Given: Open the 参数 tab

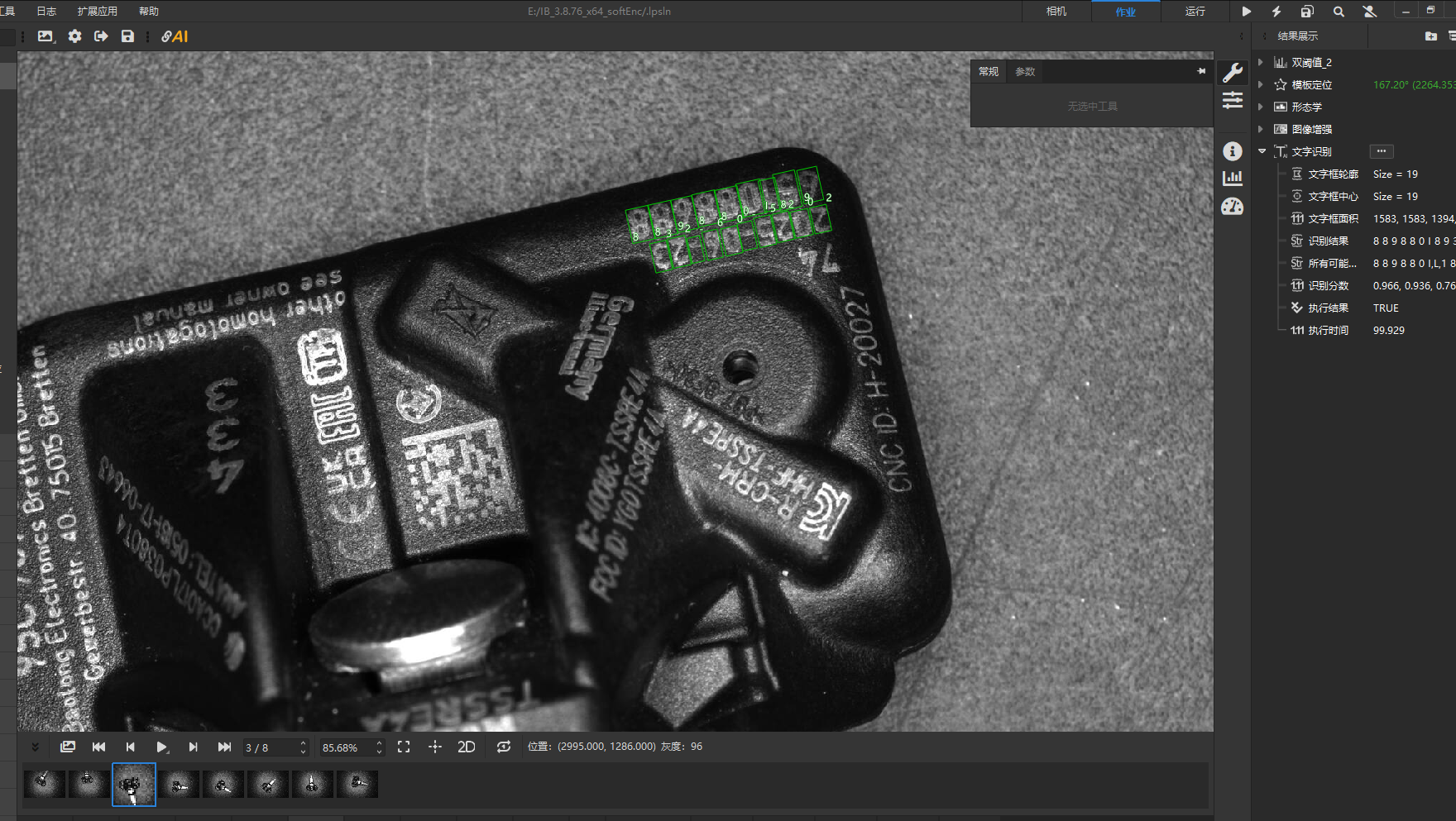Looking at the screenshot, I should coord(1025,72).
